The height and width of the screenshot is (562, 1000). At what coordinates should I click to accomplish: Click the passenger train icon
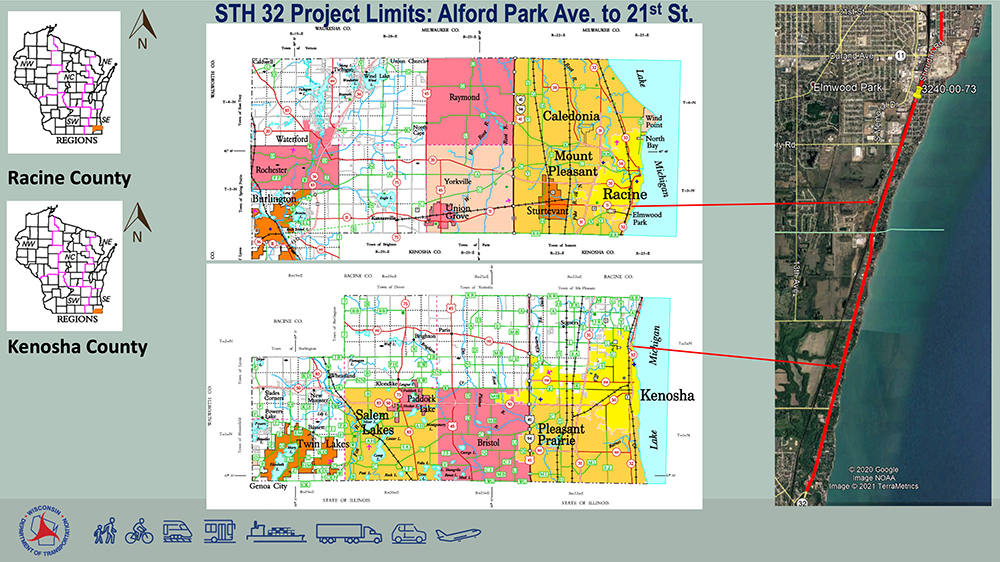click(x=178, y=531)
